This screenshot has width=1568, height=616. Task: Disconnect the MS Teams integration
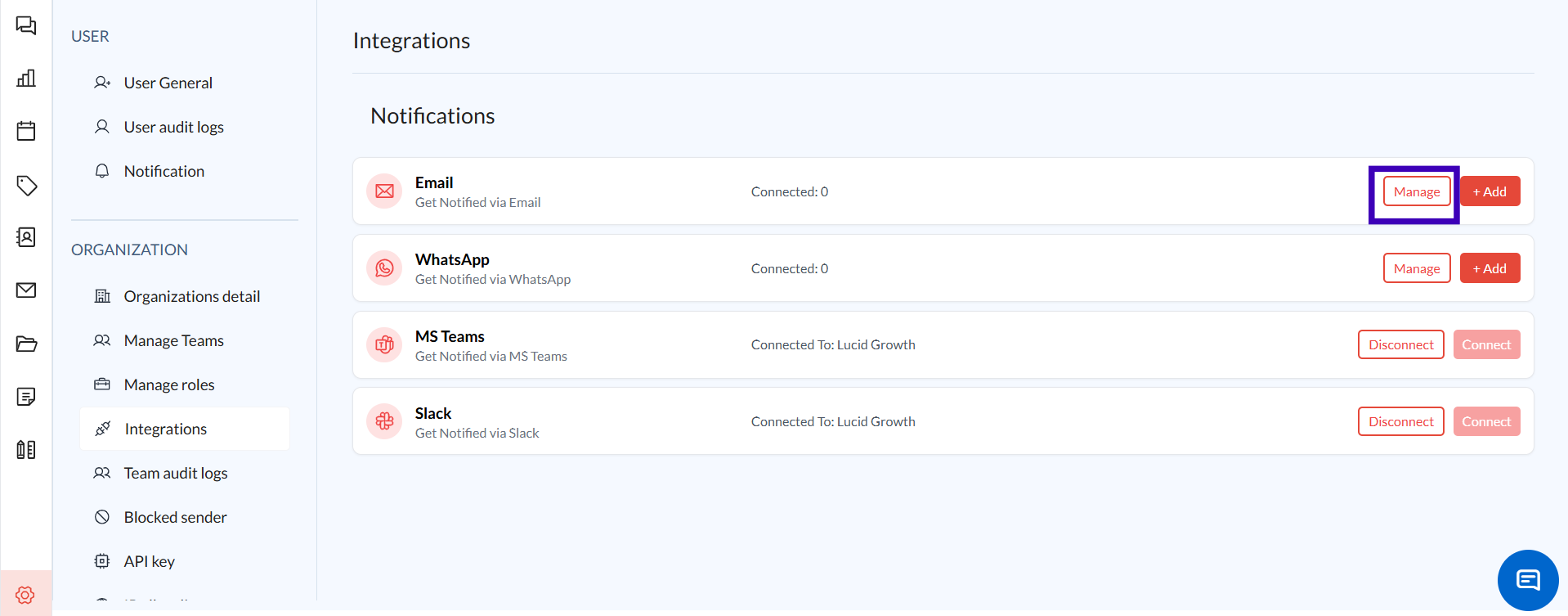pos(1400,344)
